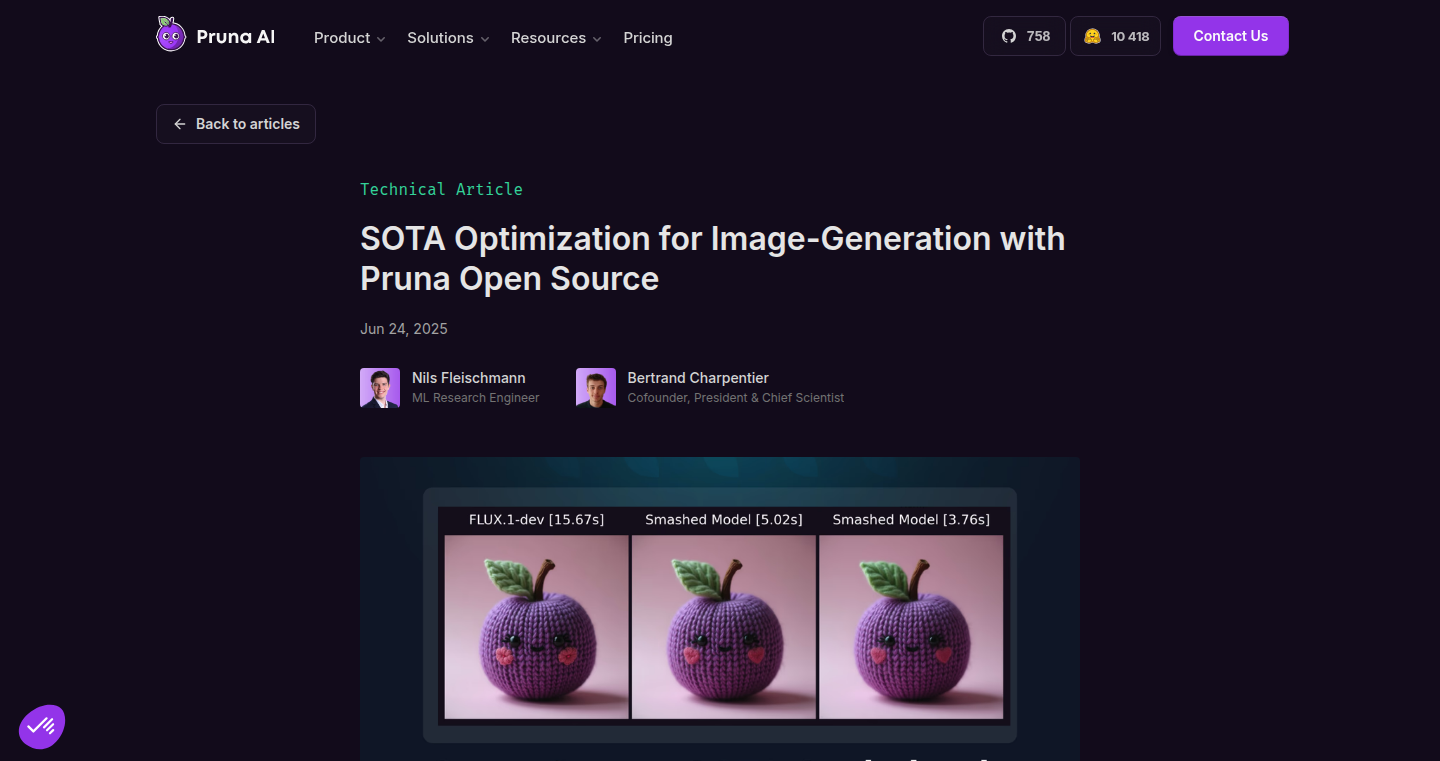The height and width of the screenshot is (761, 1440).
Task: Click the Smashed Model [3.76s] caption
Action: 911,520
